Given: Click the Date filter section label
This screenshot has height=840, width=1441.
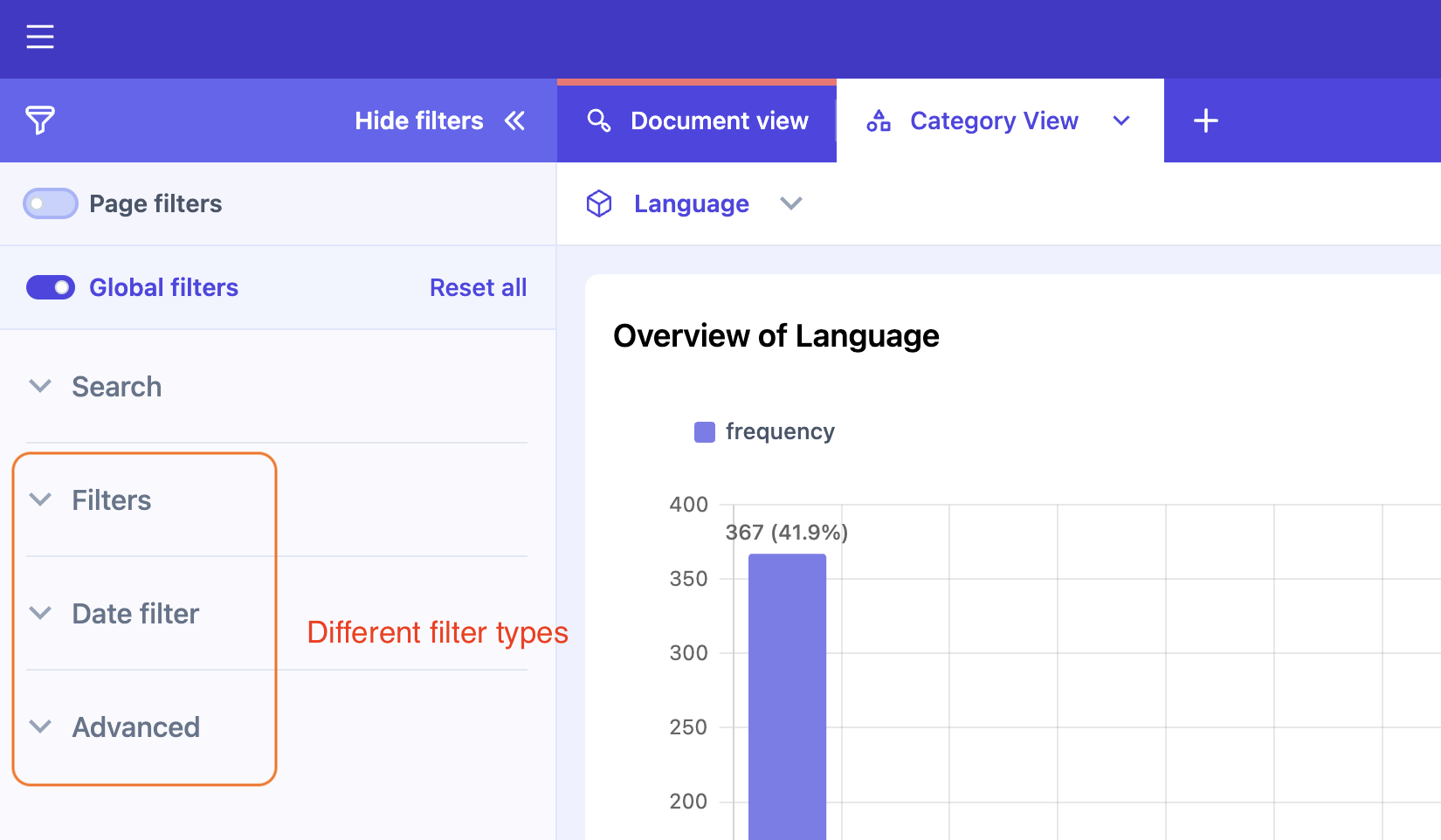Looking at the screenshot, I should click(x=135, y=613).
